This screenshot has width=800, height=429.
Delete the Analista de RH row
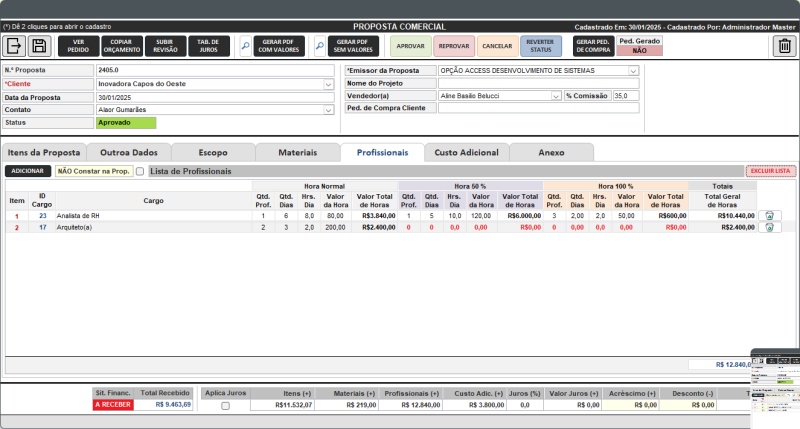point(769,215)
